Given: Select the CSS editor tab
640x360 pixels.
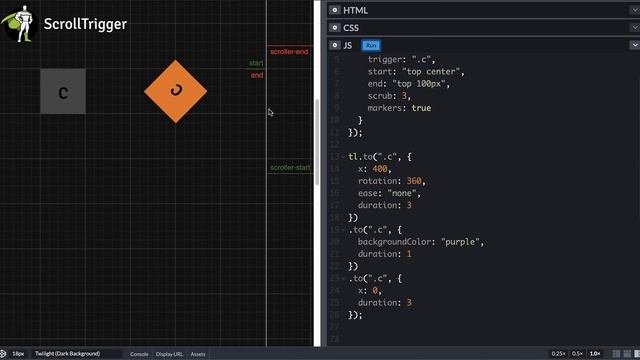Looking at the screenshot, I should (x=351, y=28).
